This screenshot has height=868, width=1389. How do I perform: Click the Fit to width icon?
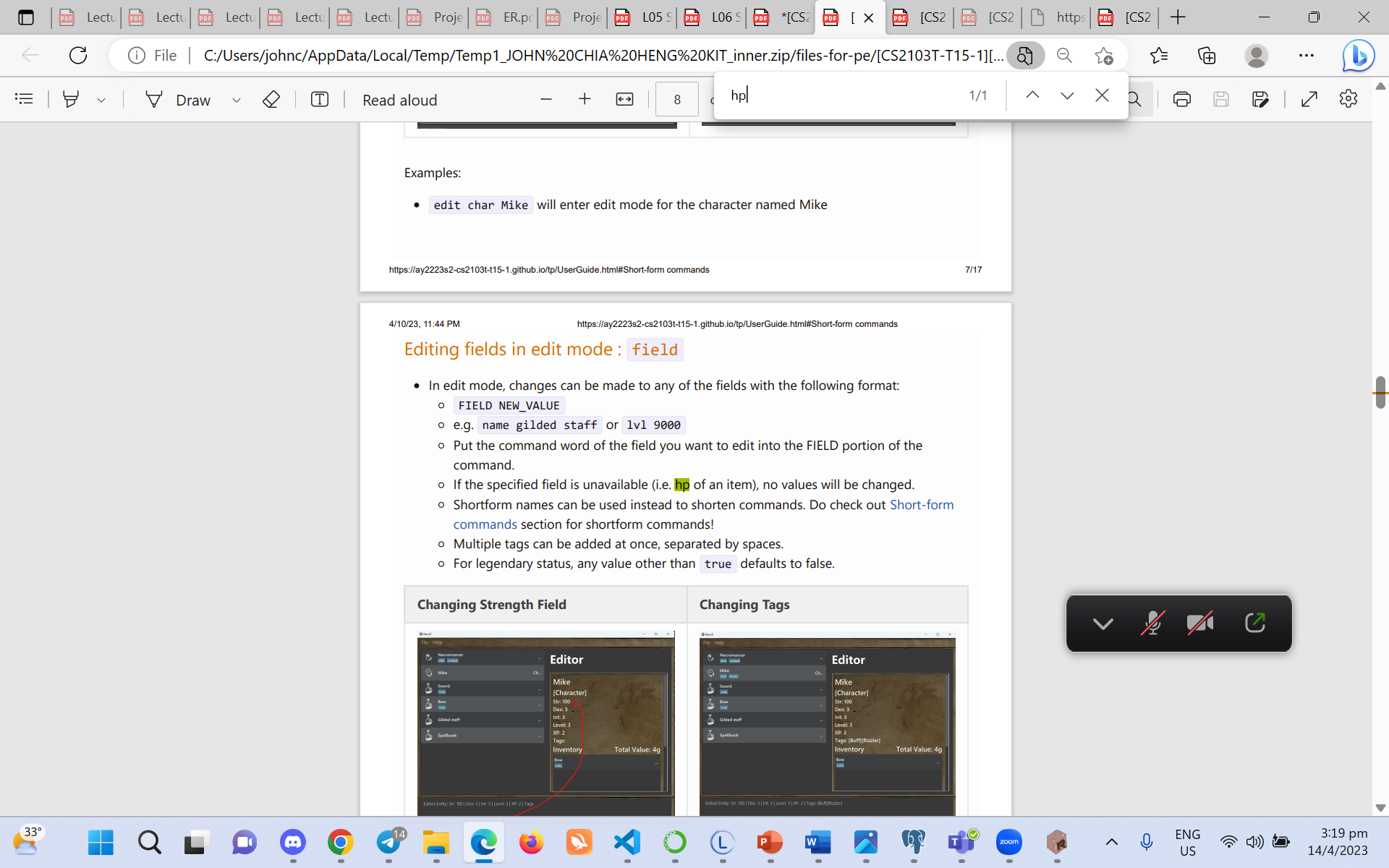624,99
